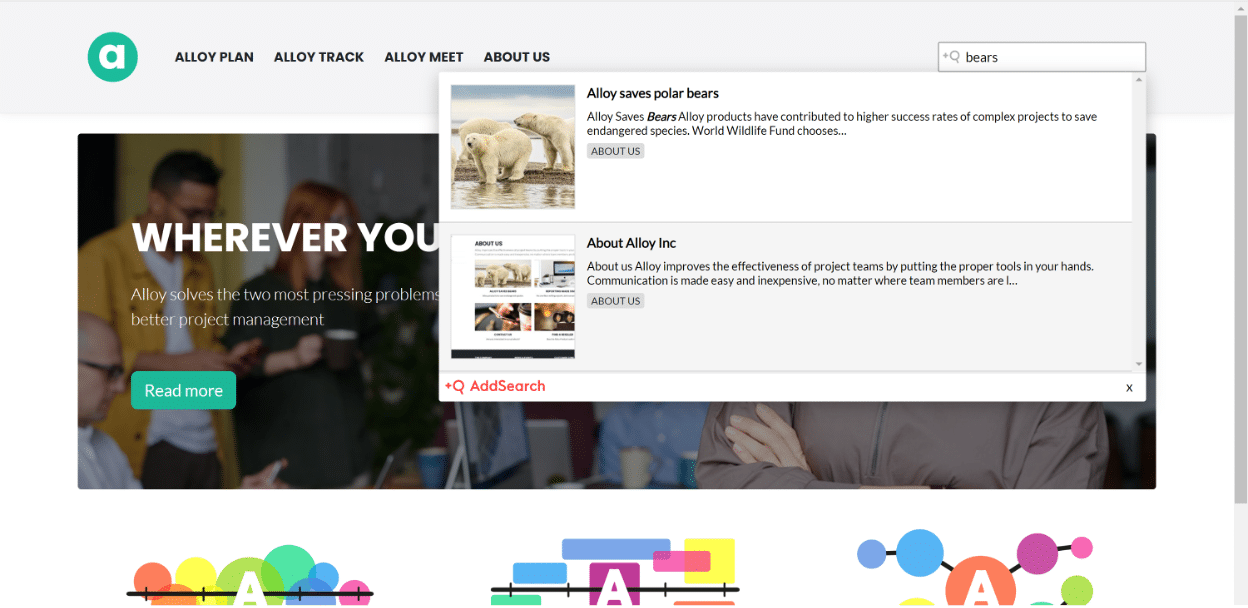The width and height of the screenshot is (1248, 608).
Task: Click the polar bears result thumbnail
Action: 513,146
